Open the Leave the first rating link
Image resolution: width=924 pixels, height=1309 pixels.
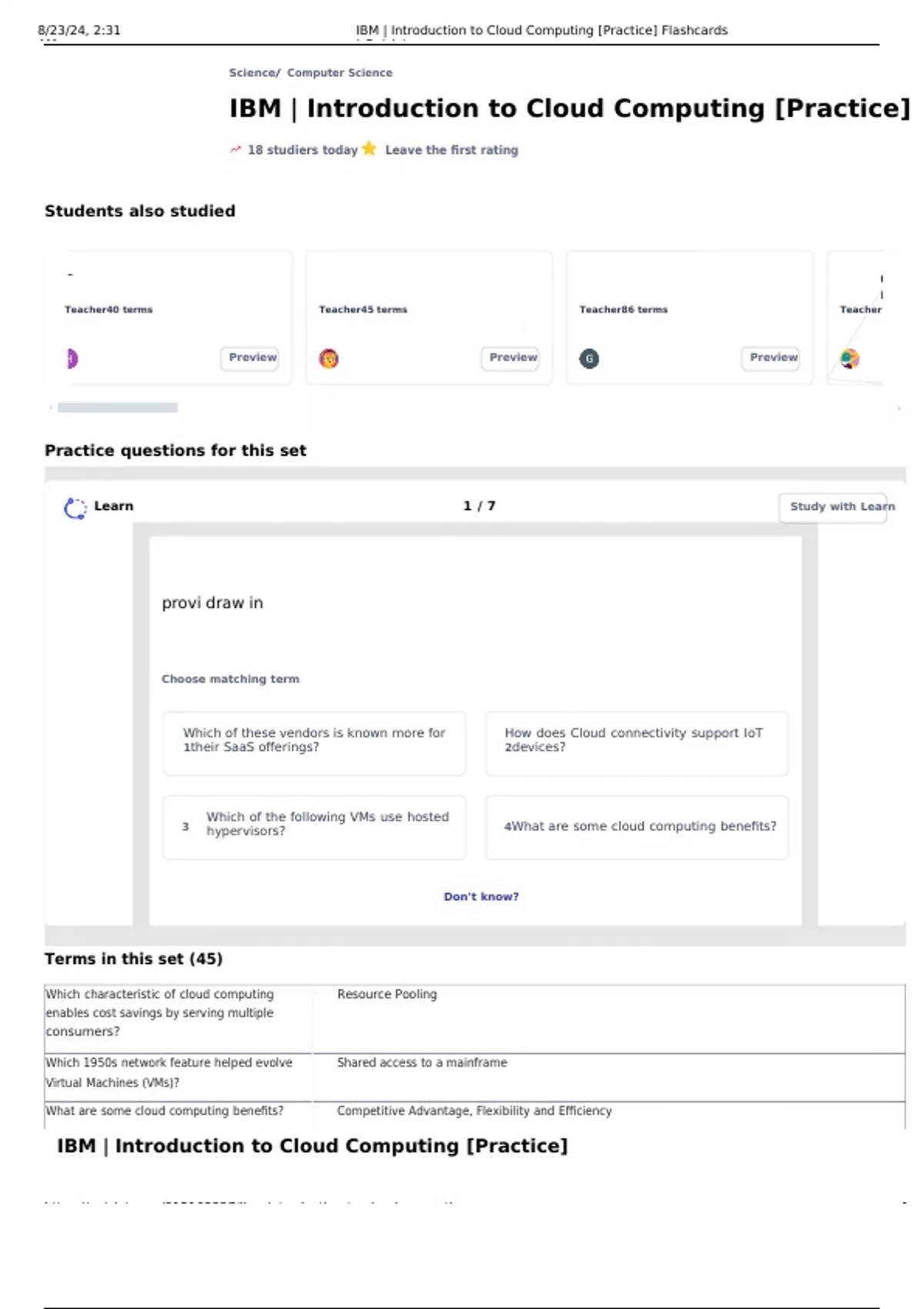coord(451,150)
